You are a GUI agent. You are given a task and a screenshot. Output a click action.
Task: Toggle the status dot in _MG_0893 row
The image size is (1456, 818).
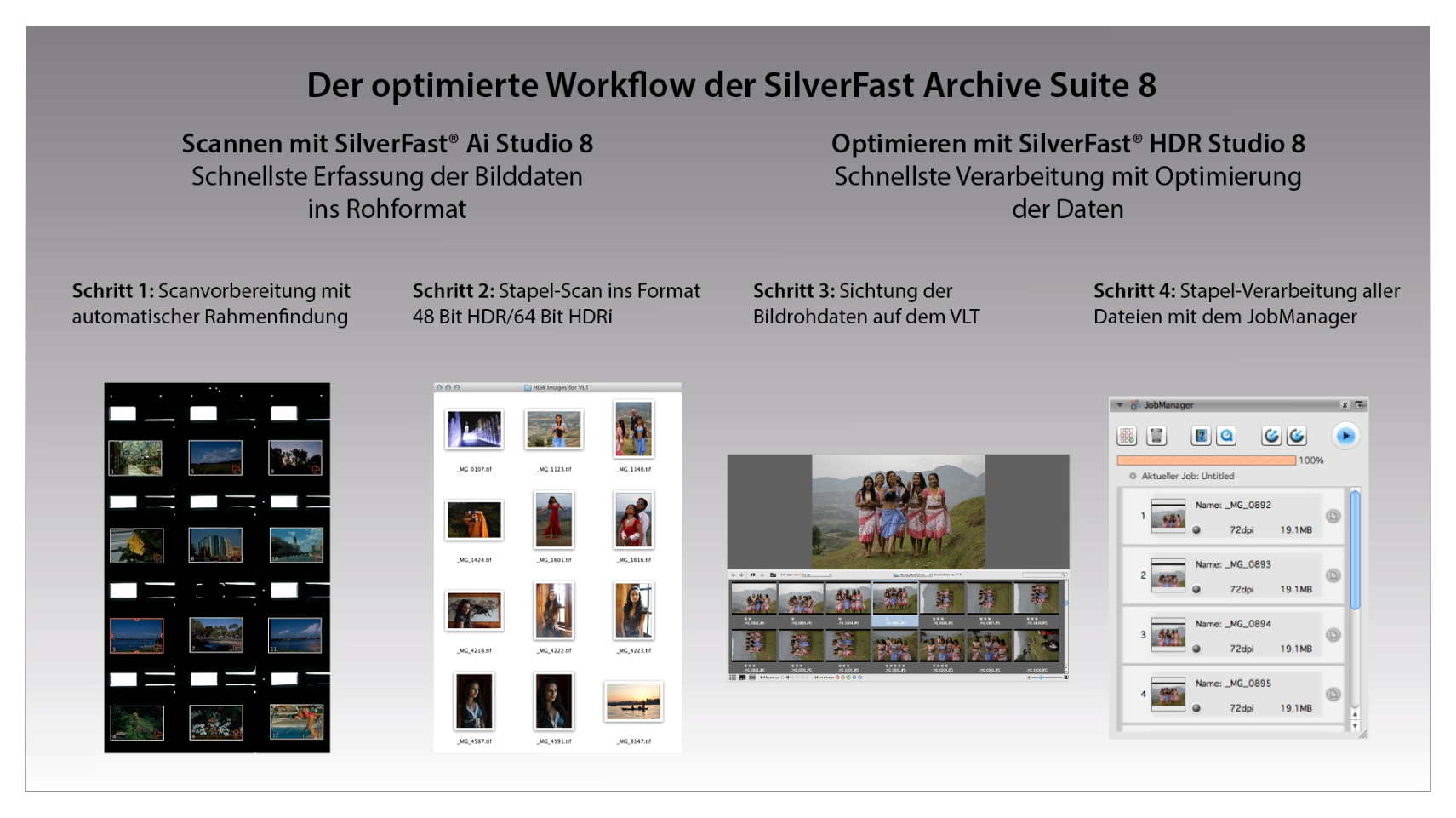tap(1196, 589)
